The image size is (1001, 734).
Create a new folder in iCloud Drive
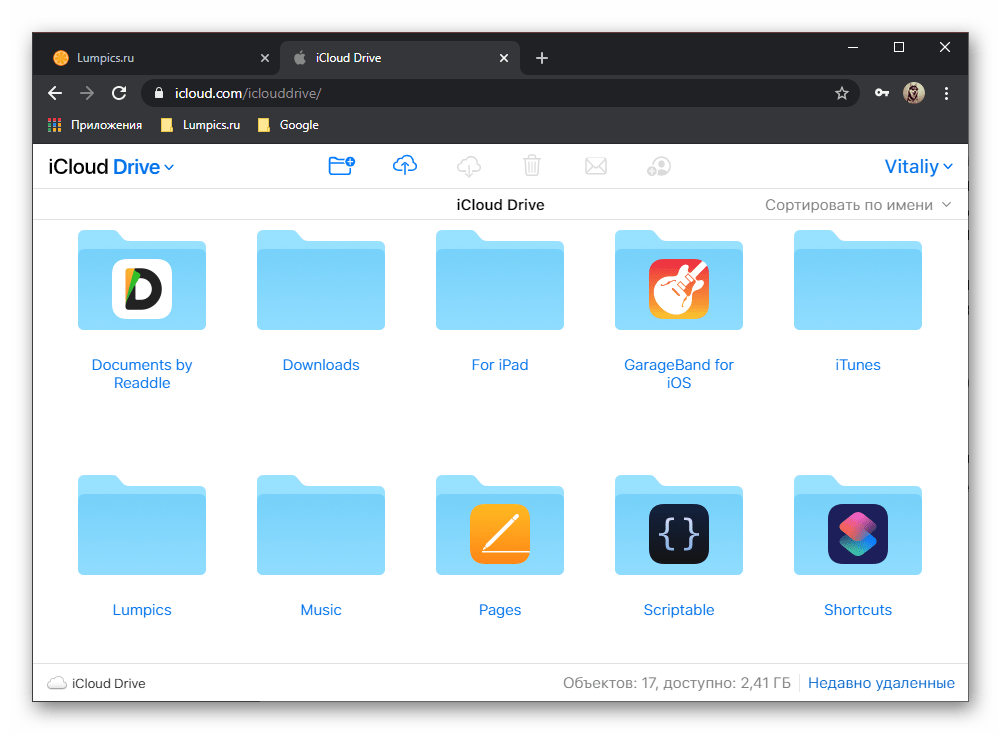pos(342,166)
